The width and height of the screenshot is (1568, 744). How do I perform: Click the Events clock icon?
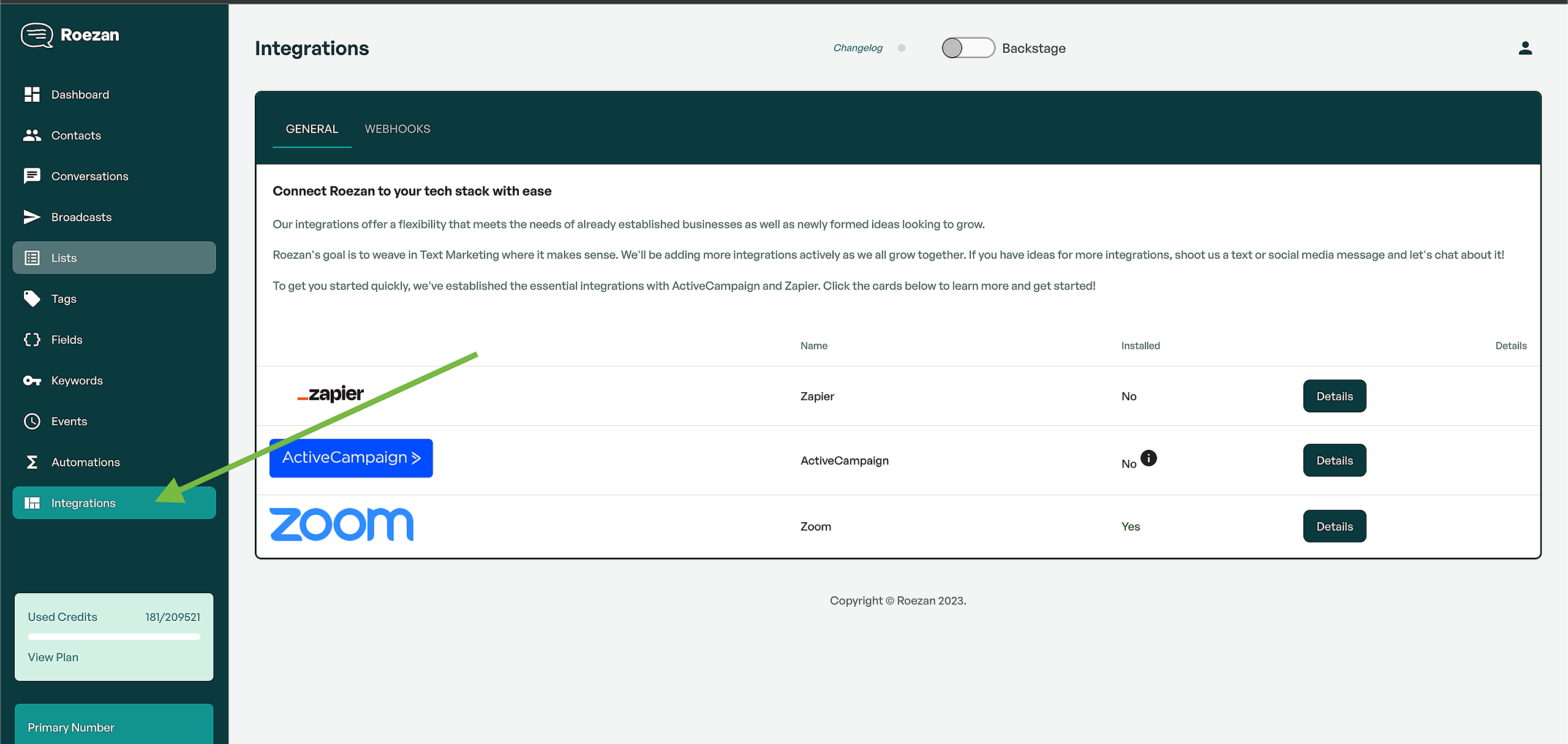pyautogui.click(x=32, y=422)
